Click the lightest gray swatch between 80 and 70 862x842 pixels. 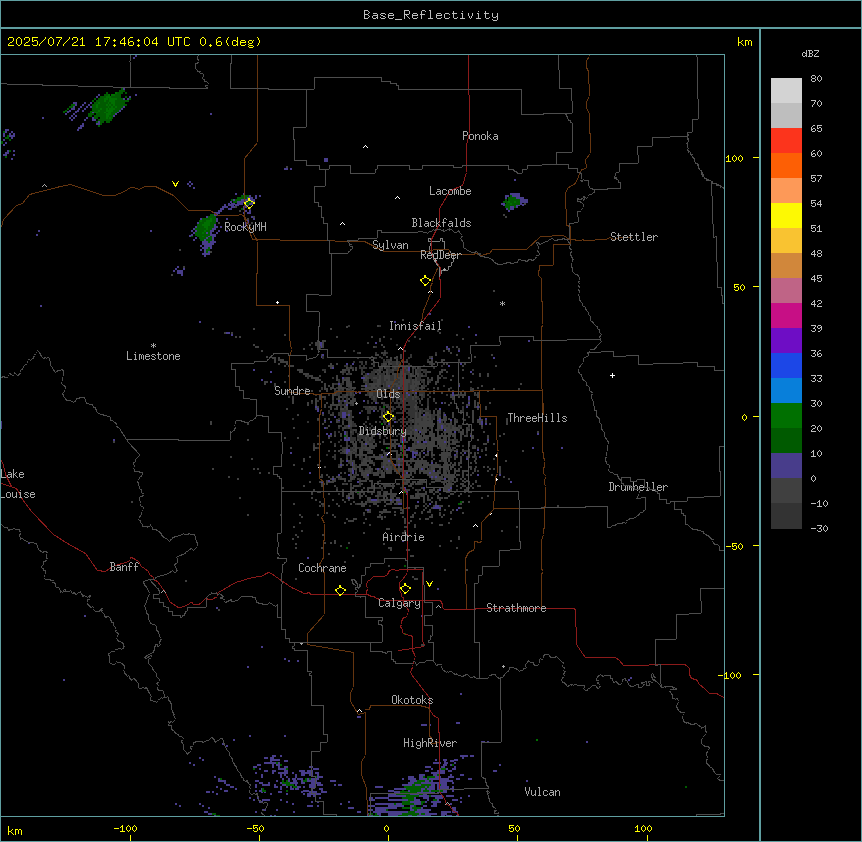[786, 91]
